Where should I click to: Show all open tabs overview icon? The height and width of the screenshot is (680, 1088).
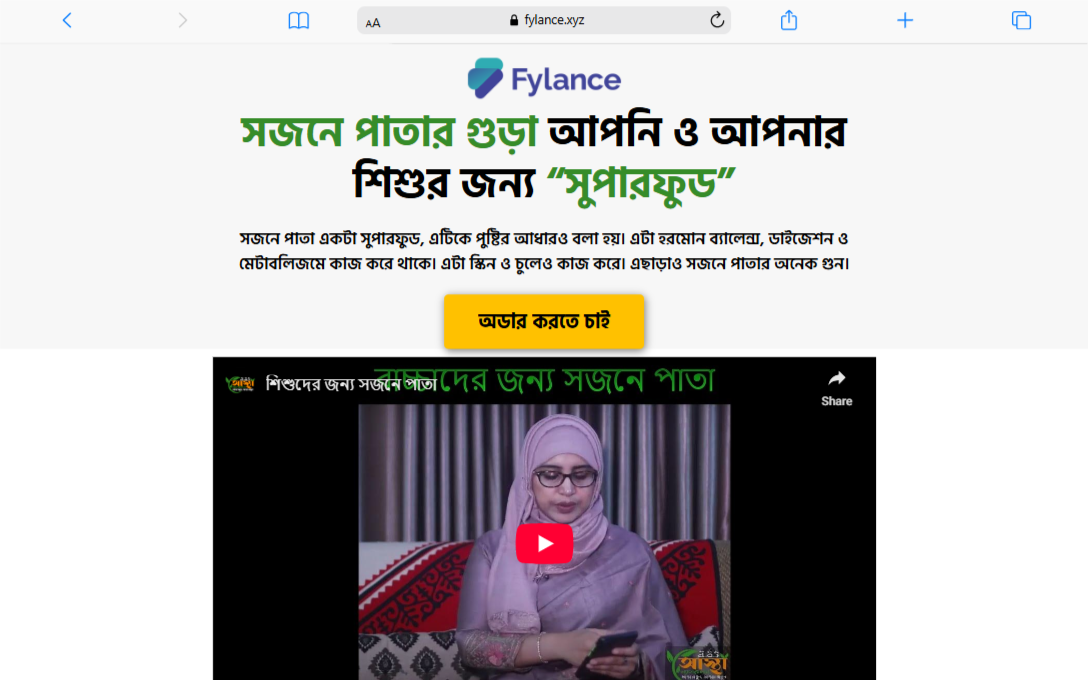(1021, 20)
